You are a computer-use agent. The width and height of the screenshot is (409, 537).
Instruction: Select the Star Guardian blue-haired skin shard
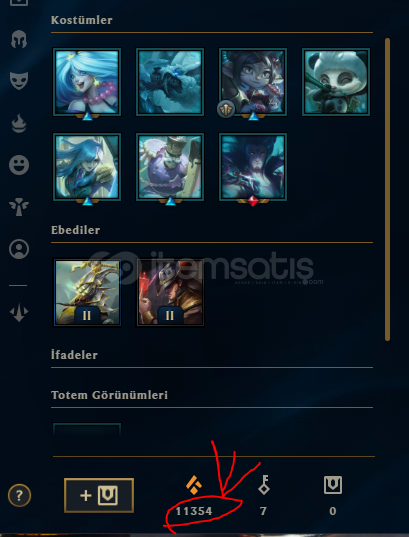pos(87,82)
